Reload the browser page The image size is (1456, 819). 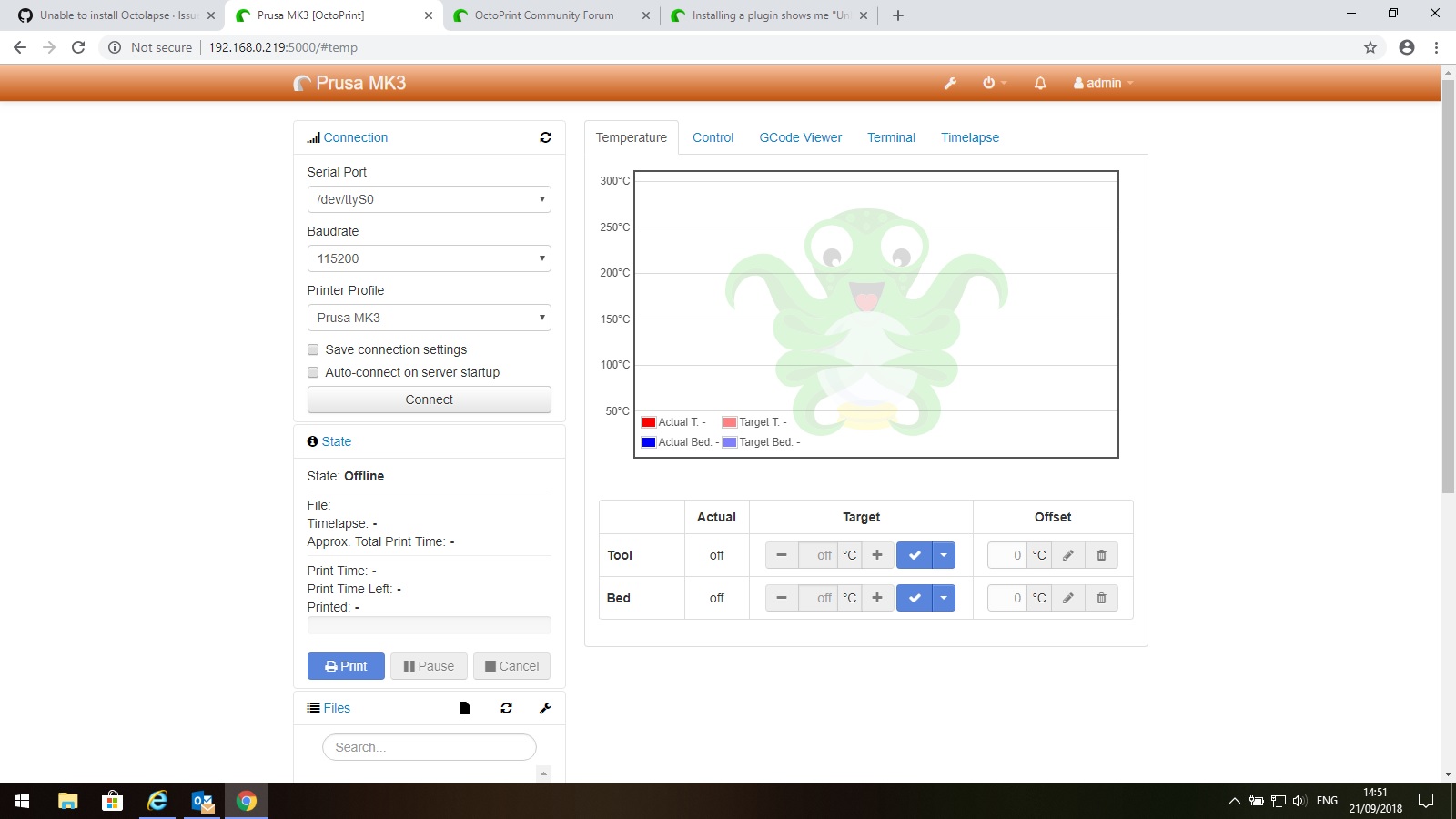(78, 47)
